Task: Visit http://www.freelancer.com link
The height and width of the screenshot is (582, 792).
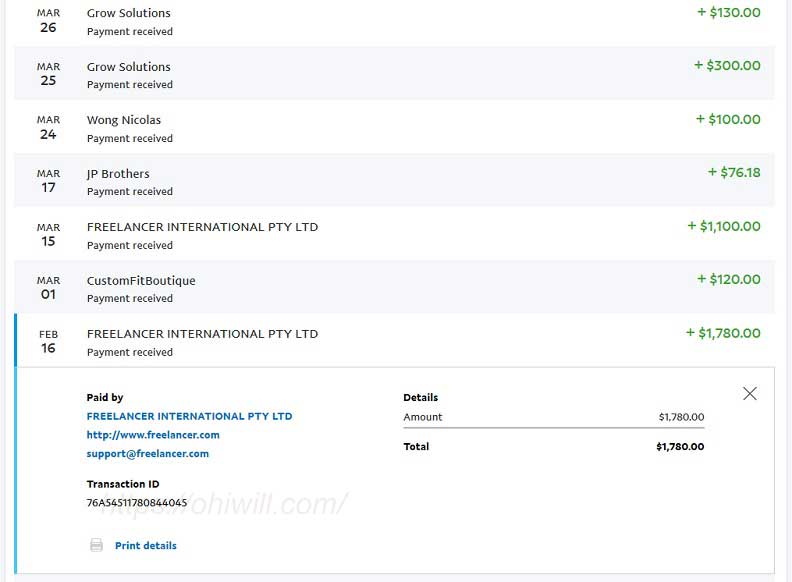Action: [x=153, y=435]
